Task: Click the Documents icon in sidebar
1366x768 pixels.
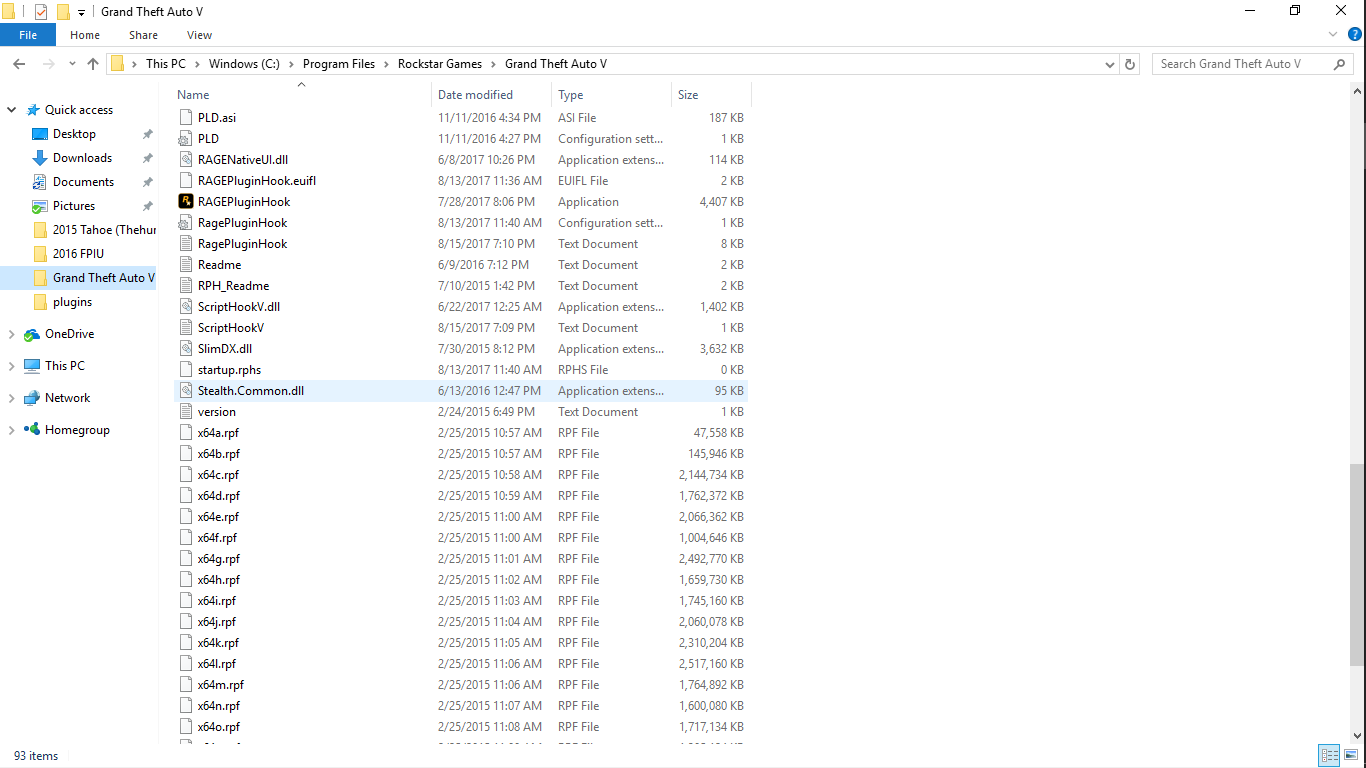Action: click(x=40, y=182)
